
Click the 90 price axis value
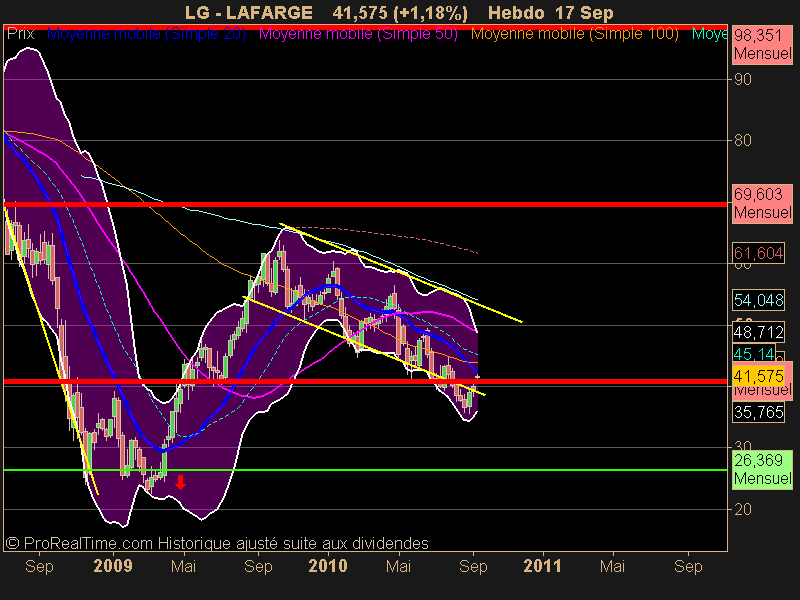(x=743, y=80)
